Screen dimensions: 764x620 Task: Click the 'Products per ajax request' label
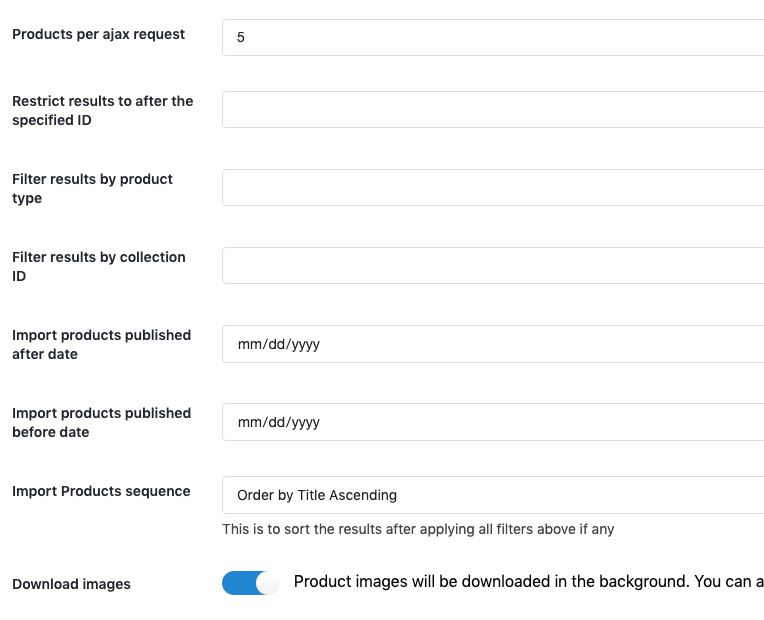click(98, 35)
